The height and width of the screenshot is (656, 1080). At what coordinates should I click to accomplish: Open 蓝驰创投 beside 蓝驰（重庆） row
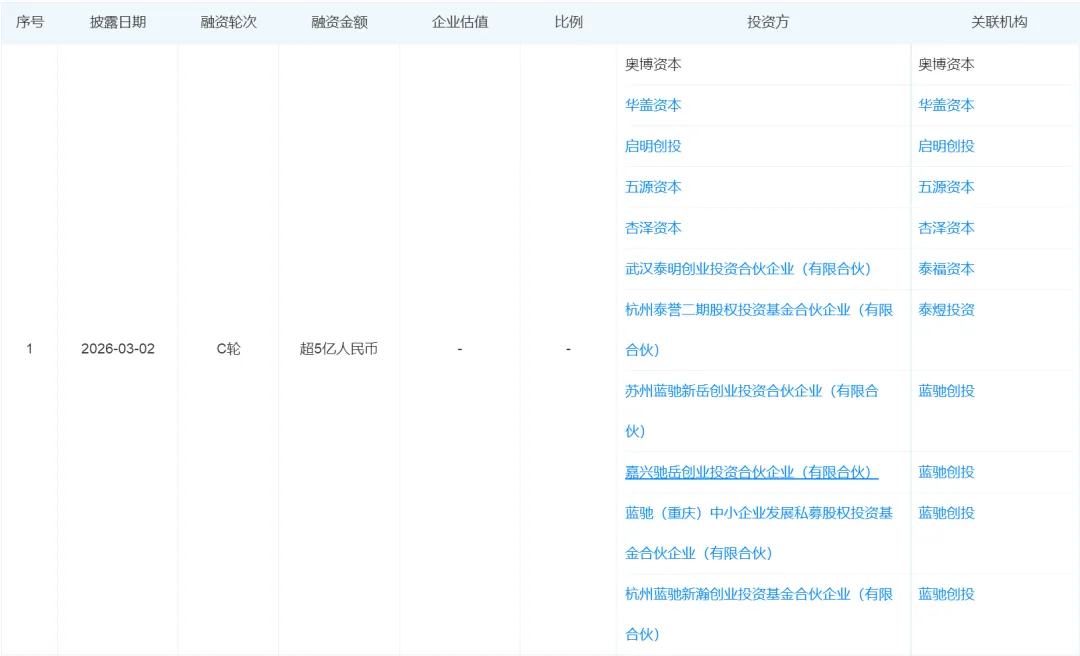[946, 513]
